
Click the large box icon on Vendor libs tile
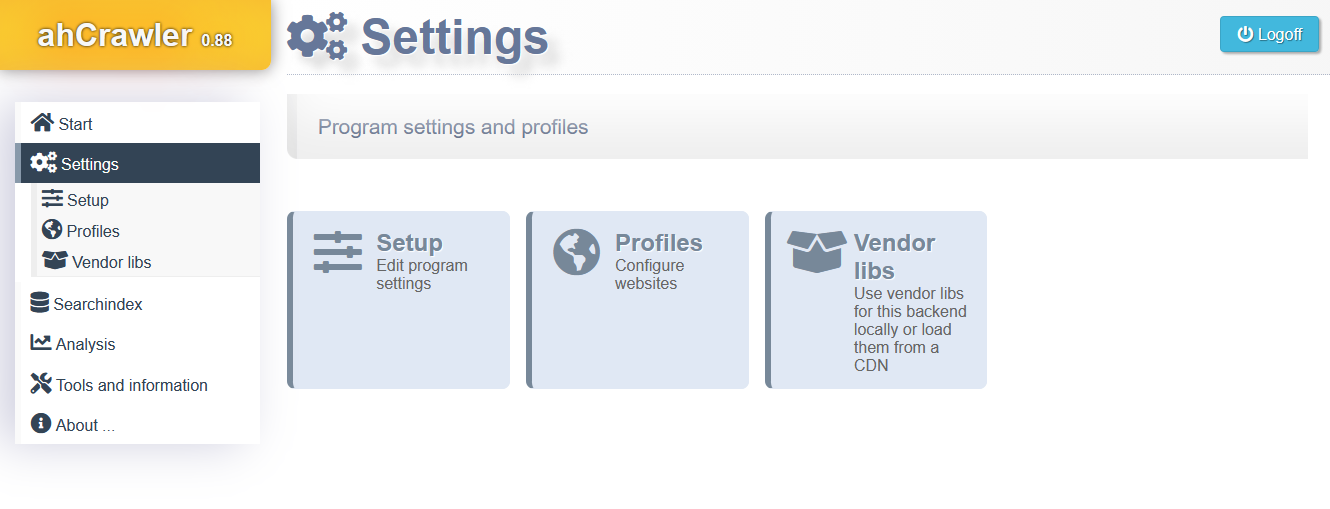(817, 251)
